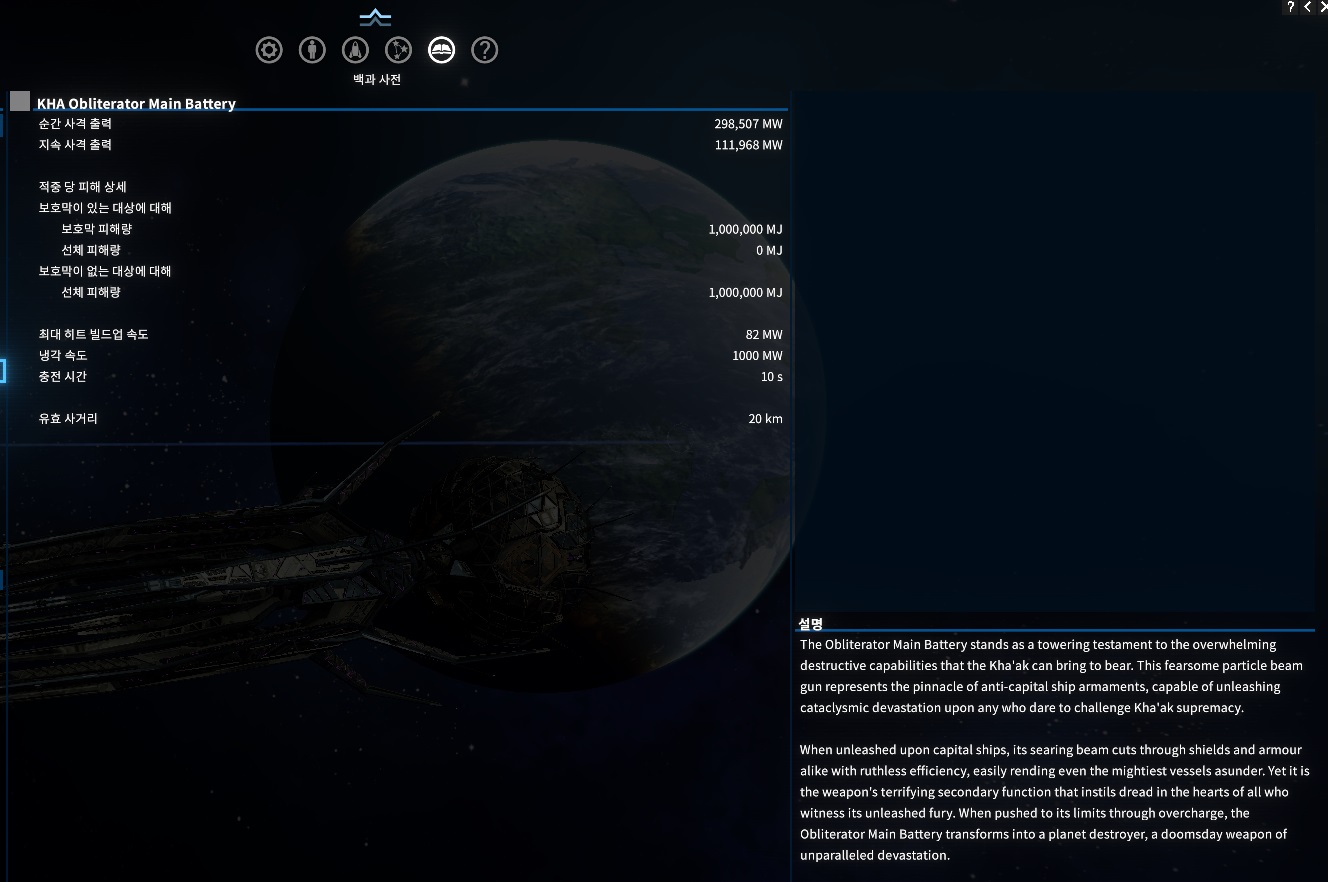Go back using the top-right left arrow

[1307, 7]
